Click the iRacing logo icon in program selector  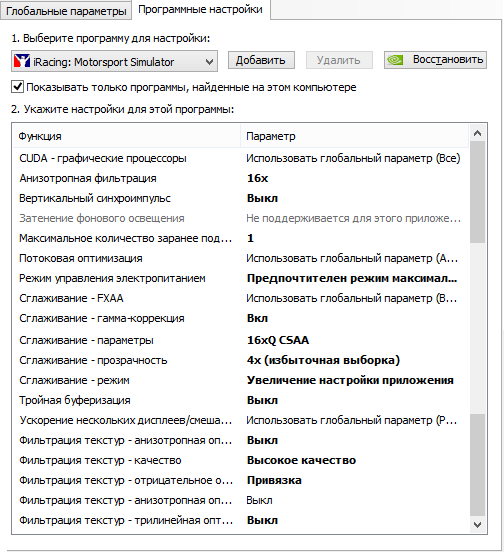click(22, 61)
